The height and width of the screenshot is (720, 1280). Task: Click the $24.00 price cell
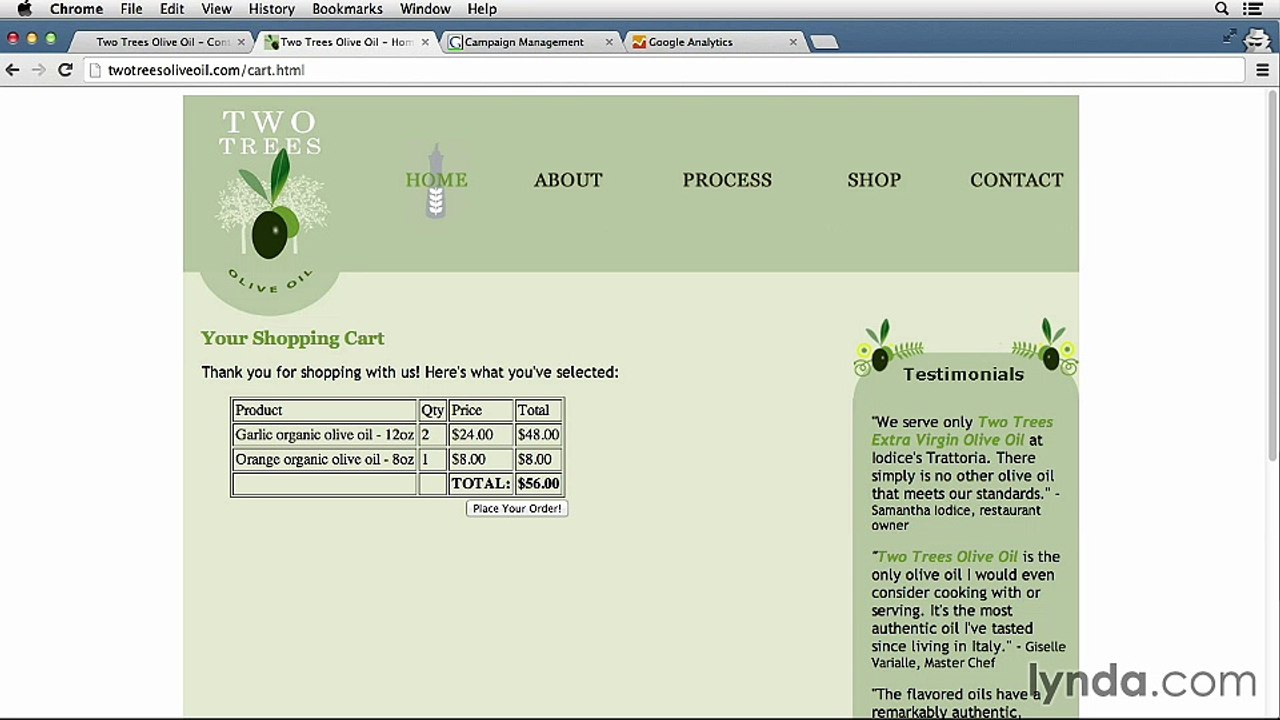coord(480,435)
